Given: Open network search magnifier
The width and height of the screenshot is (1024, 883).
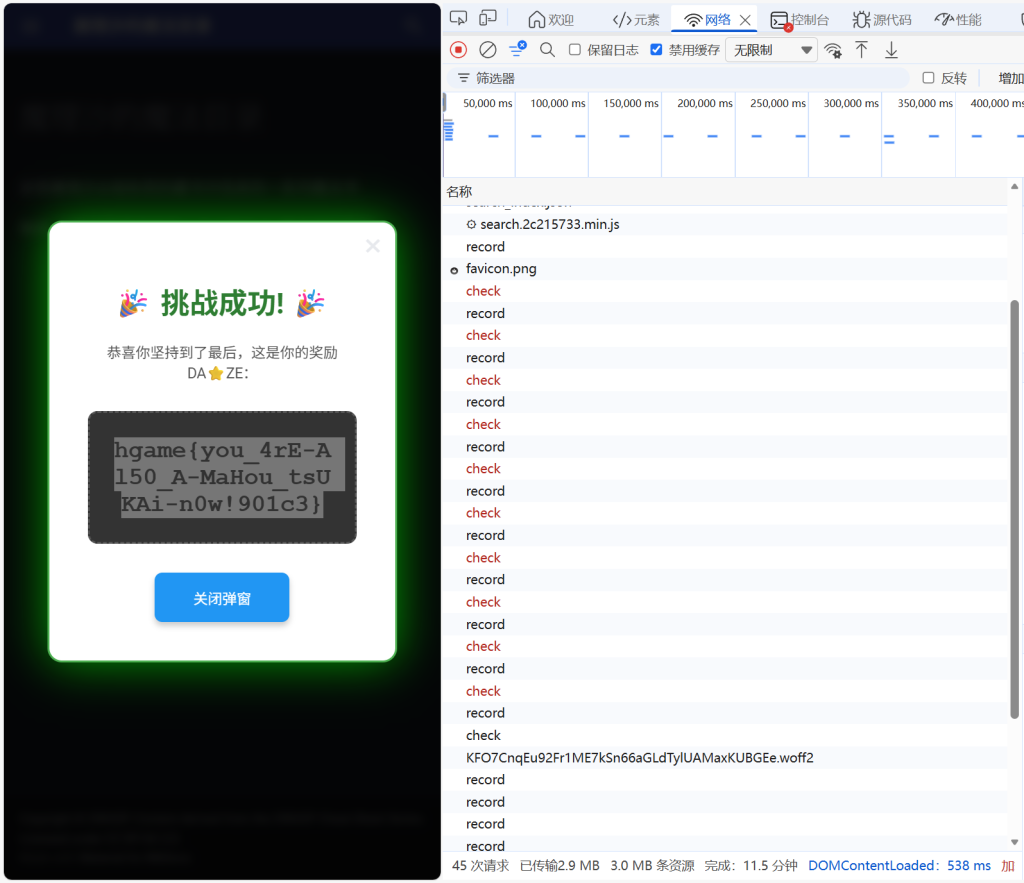Looking at the screenshot, I should (x=547, y=49).
